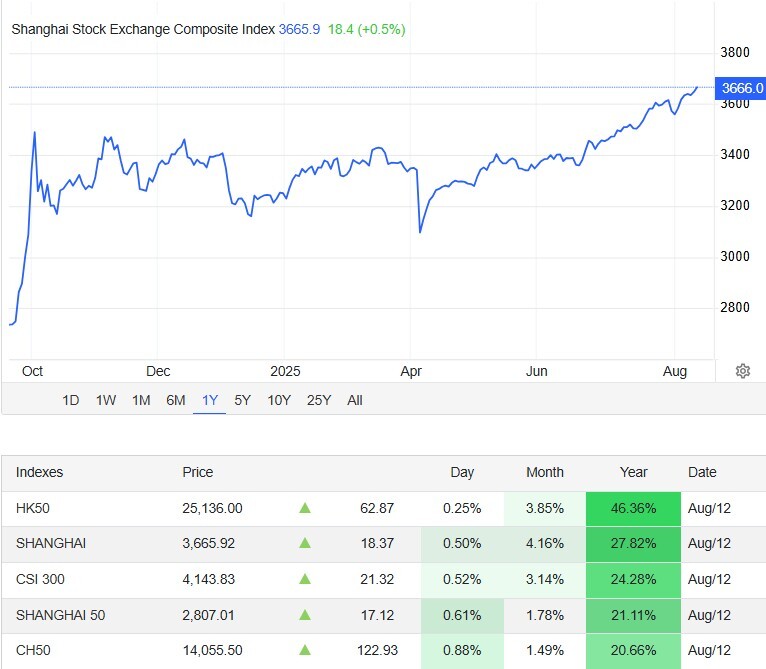Open the SHANGHAI 50 index link
Screen dimensions: 766x669
tap(61, 615)
